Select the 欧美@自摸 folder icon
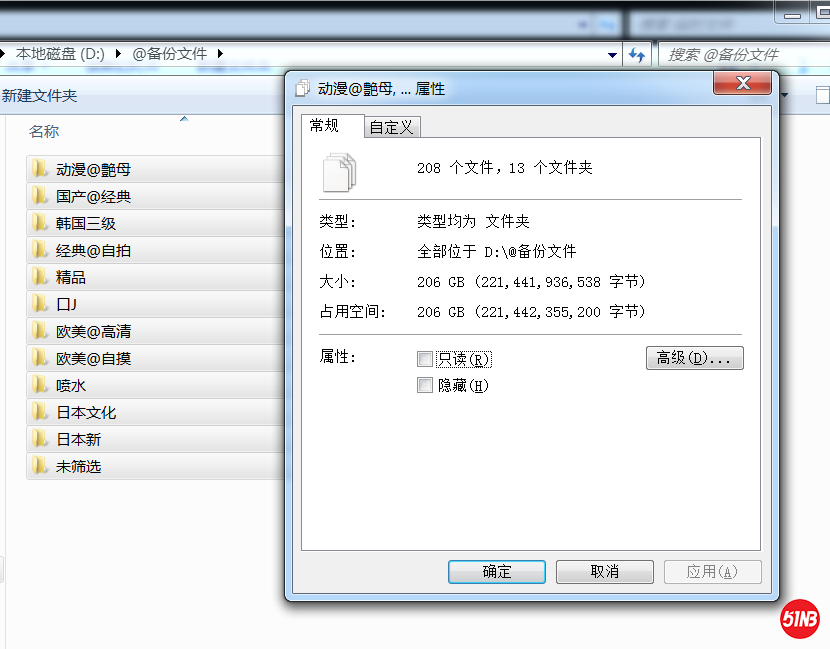Viewport: 830px width, 649px height. [x=40, y=358]
